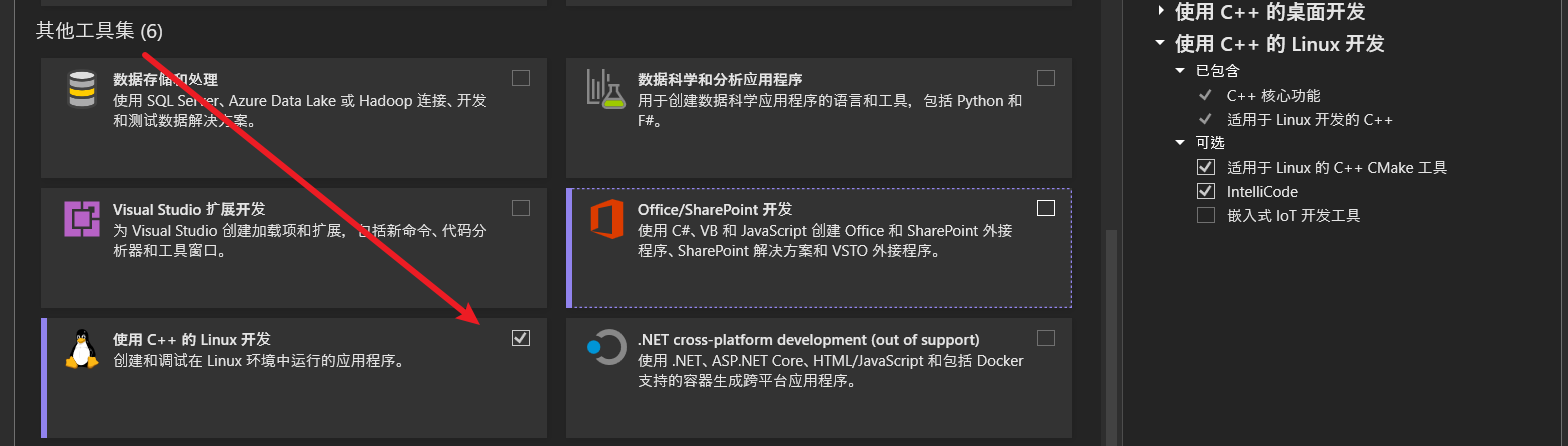Select the 数据存储和处理 workload title

(165, 79)
